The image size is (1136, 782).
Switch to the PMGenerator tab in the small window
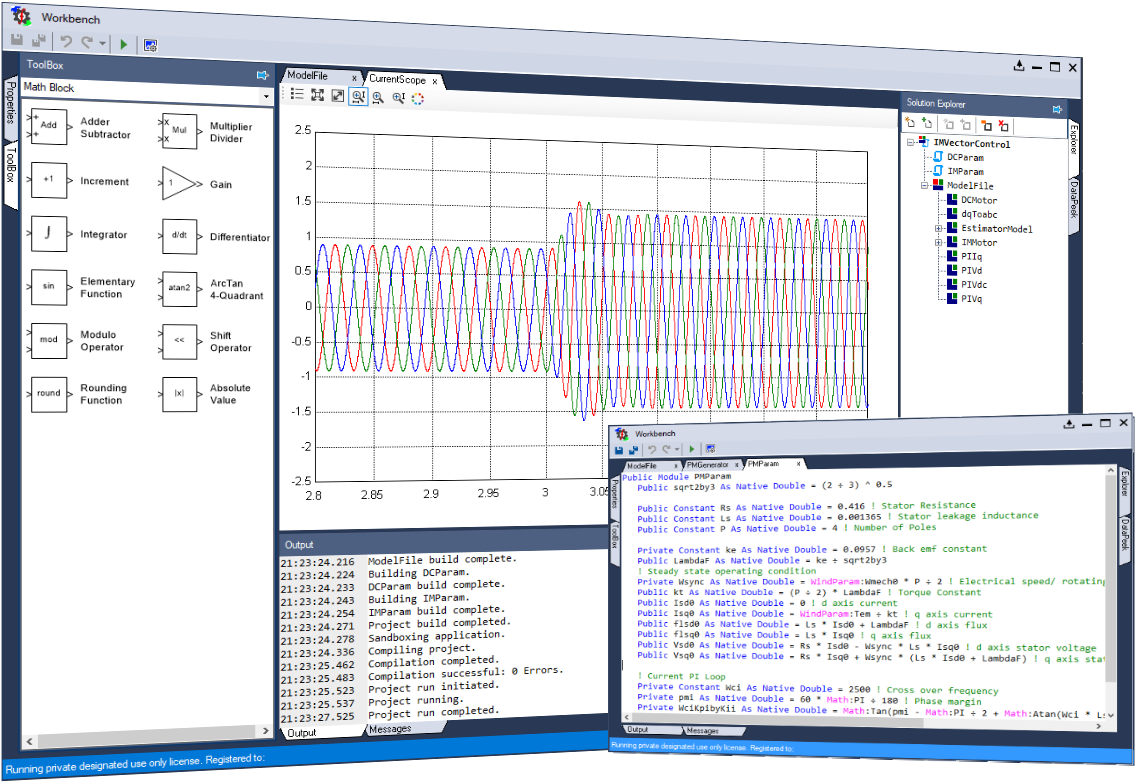coord(708,465)
